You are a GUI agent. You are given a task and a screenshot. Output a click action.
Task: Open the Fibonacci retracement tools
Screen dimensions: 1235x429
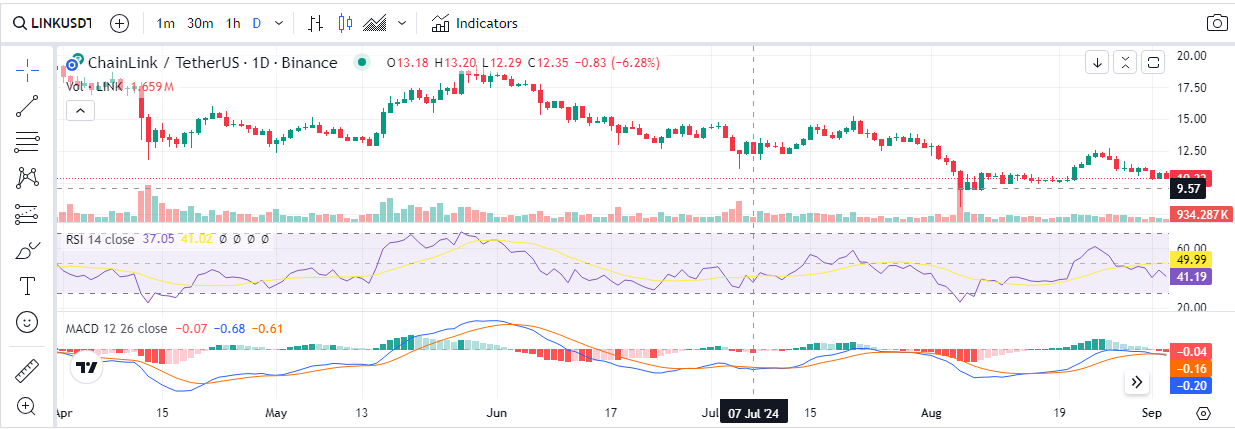coord(27,141)
